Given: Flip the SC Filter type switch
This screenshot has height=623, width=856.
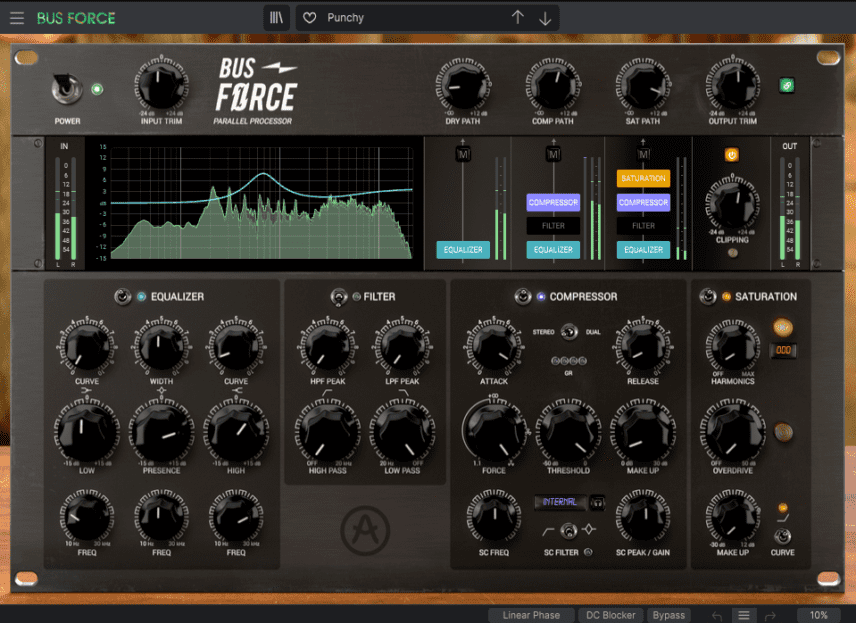Looking at the screenshot, I should point(568,530).
